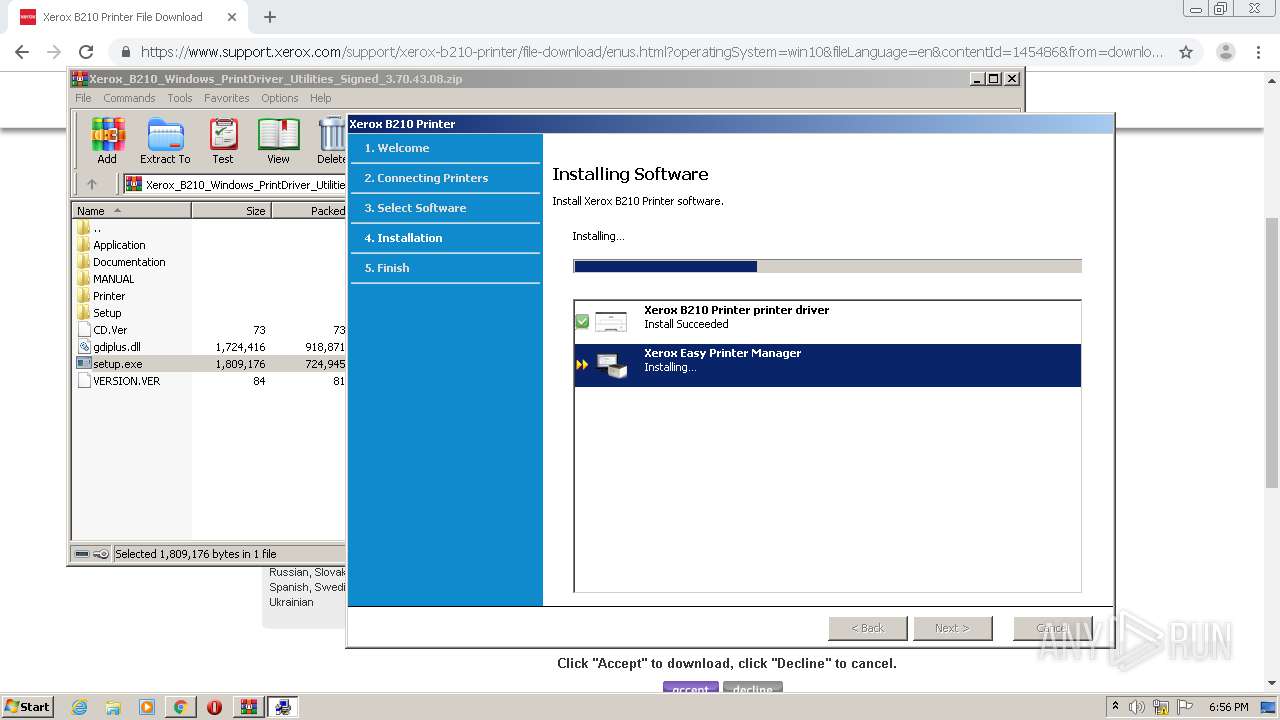Open the WinRAR File menu
The width and height of the screenshot is (1280, 720).
[83, 98]
